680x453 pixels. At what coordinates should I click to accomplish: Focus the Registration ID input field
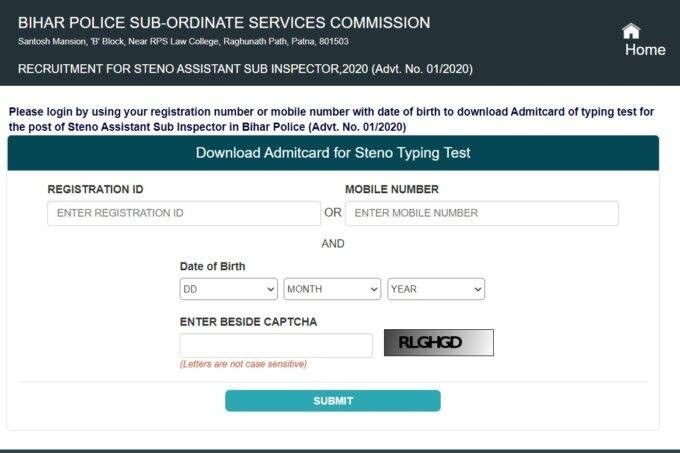184,213
